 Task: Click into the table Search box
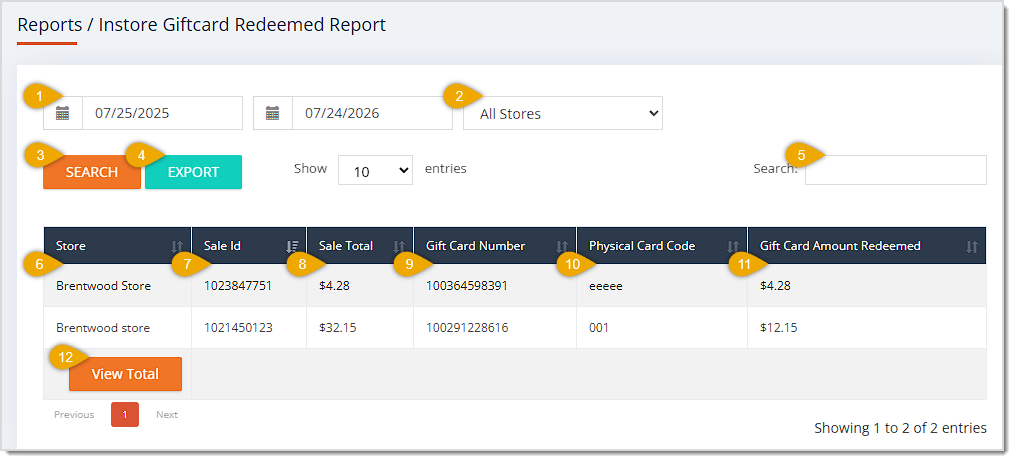click(896, 170)
